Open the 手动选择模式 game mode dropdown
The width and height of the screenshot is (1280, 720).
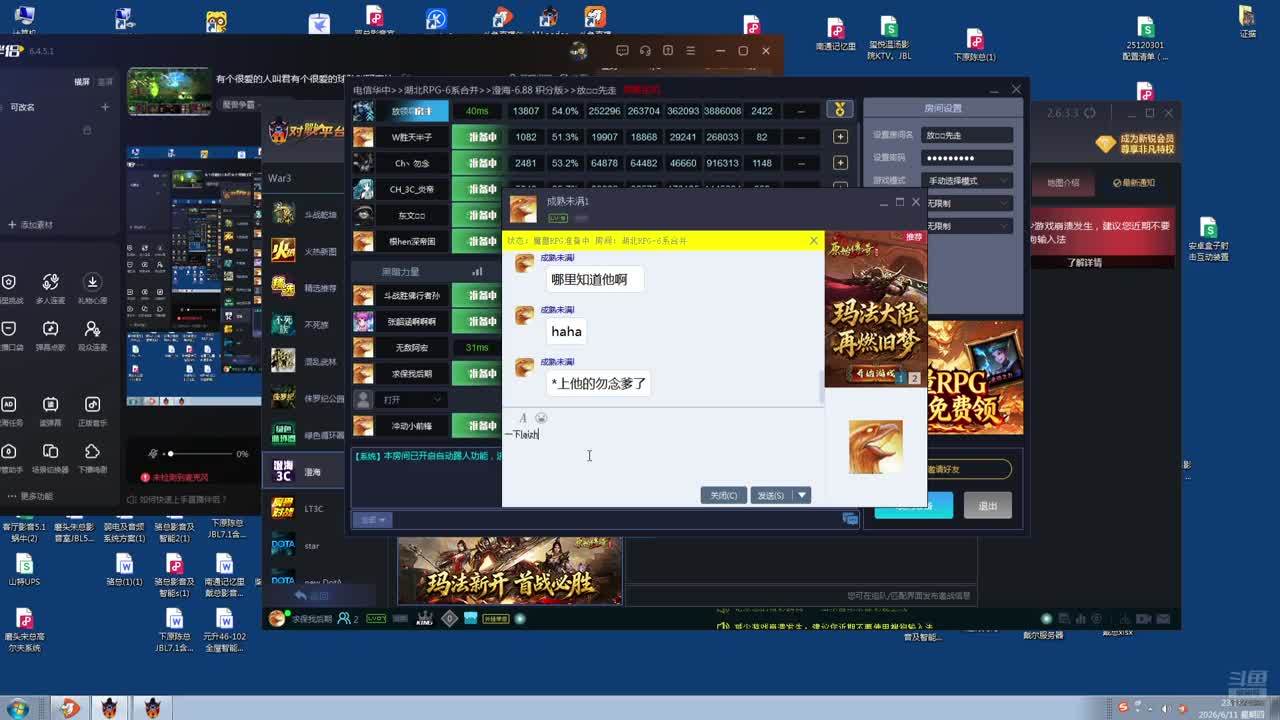click(x=967, y=181)
